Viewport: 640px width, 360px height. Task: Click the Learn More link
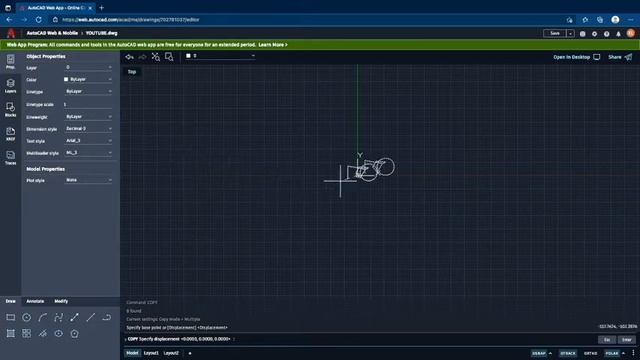(x=273, y=44)
